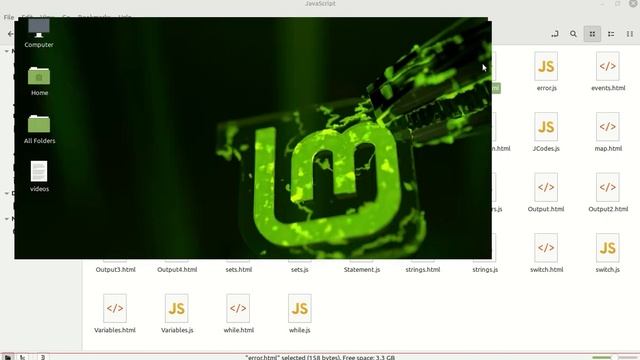
Task: Click the Statement.js file name
Action: (362, 269)
